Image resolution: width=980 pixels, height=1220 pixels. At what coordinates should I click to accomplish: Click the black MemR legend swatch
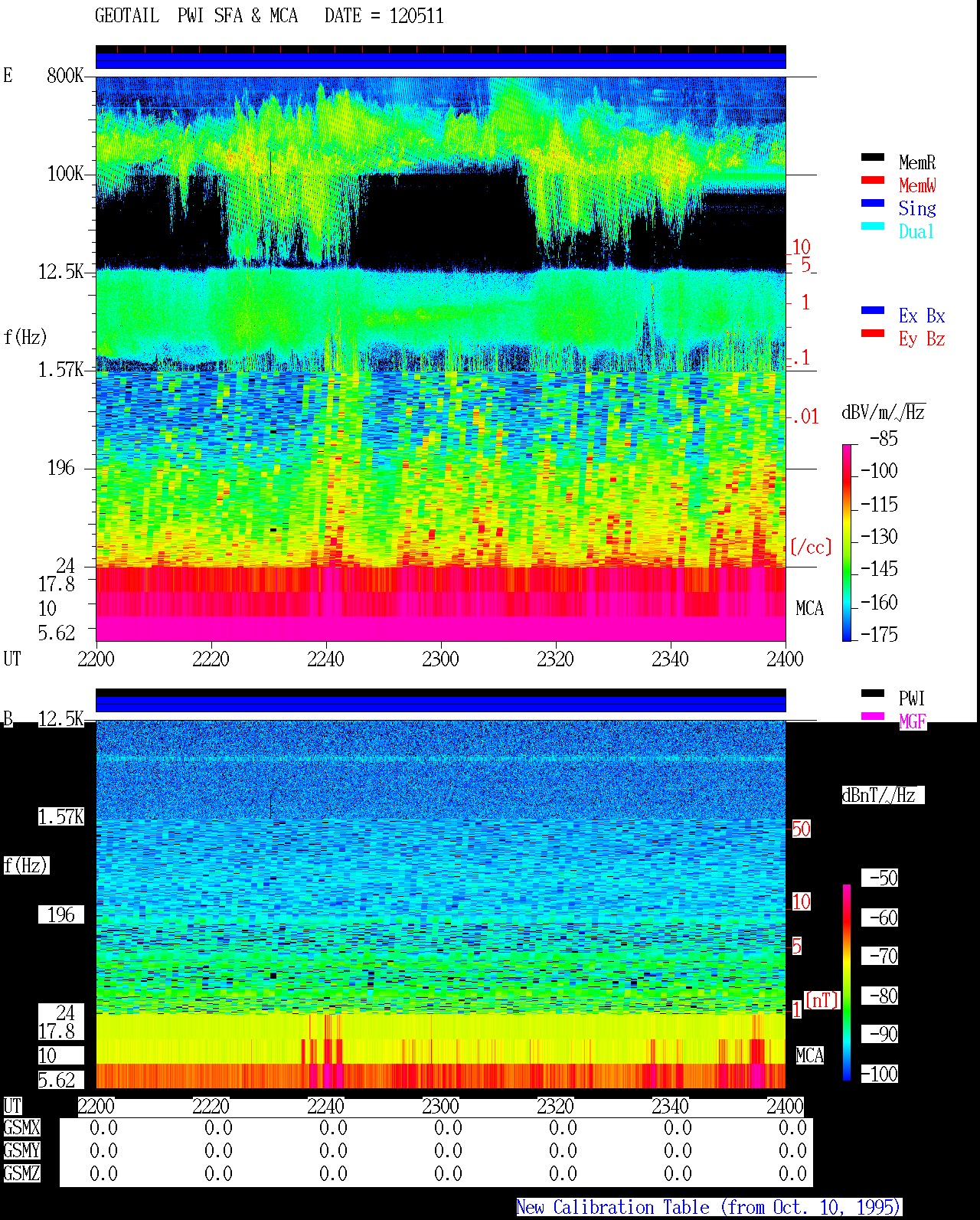873,158
